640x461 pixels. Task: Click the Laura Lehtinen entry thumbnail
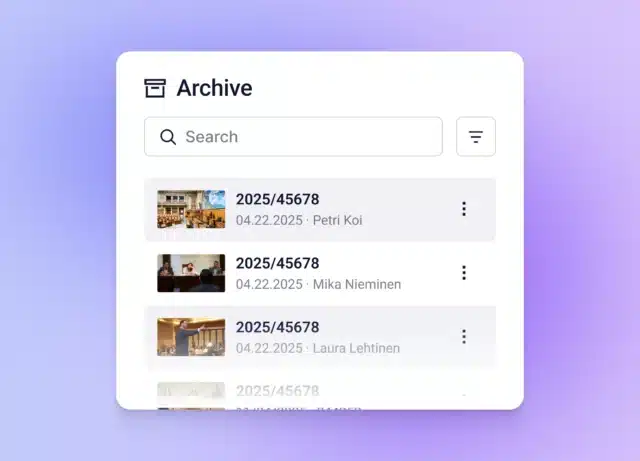pyautogui.click(x=191, y=337)
